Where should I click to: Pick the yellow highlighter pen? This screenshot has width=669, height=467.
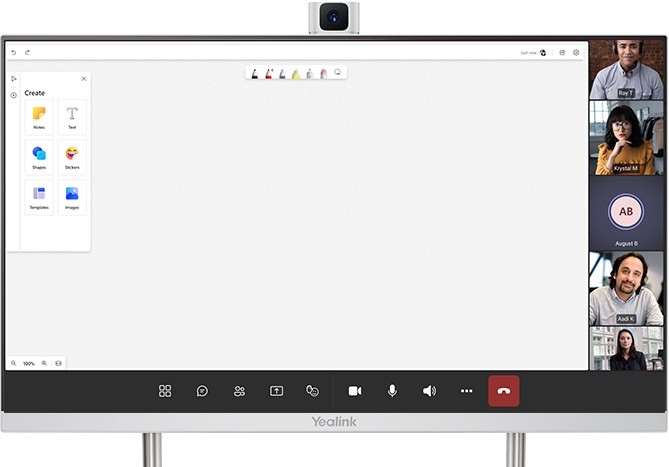click(296, 73)
